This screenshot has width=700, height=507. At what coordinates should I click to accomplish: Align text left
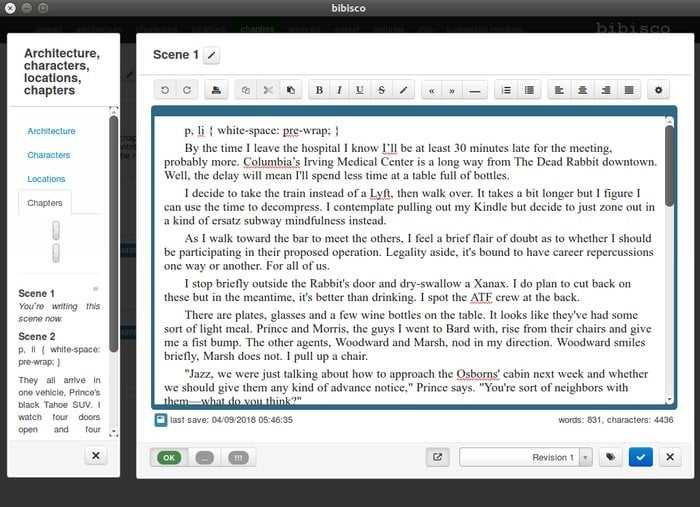click(559, 90)
